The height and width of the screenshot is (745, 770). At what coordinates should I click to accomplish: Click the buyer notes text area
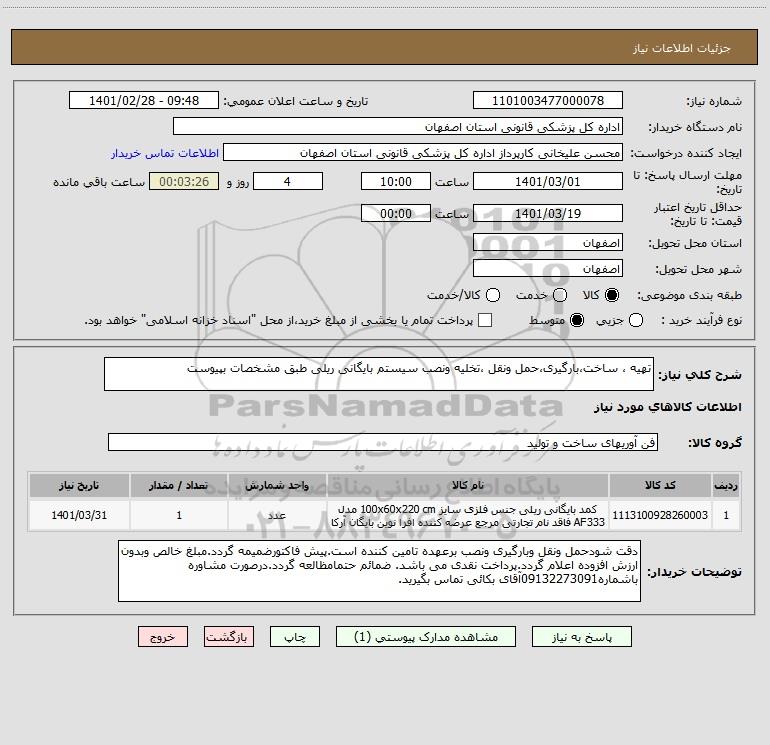click(379, 571)
